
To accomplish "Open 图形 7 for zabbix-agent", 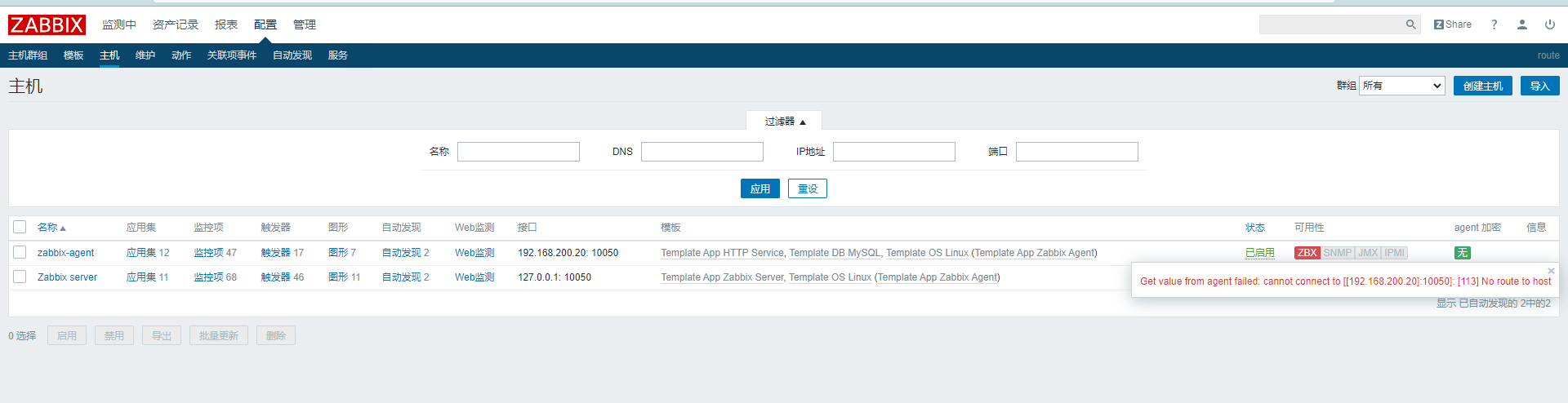I will (338, 253).
